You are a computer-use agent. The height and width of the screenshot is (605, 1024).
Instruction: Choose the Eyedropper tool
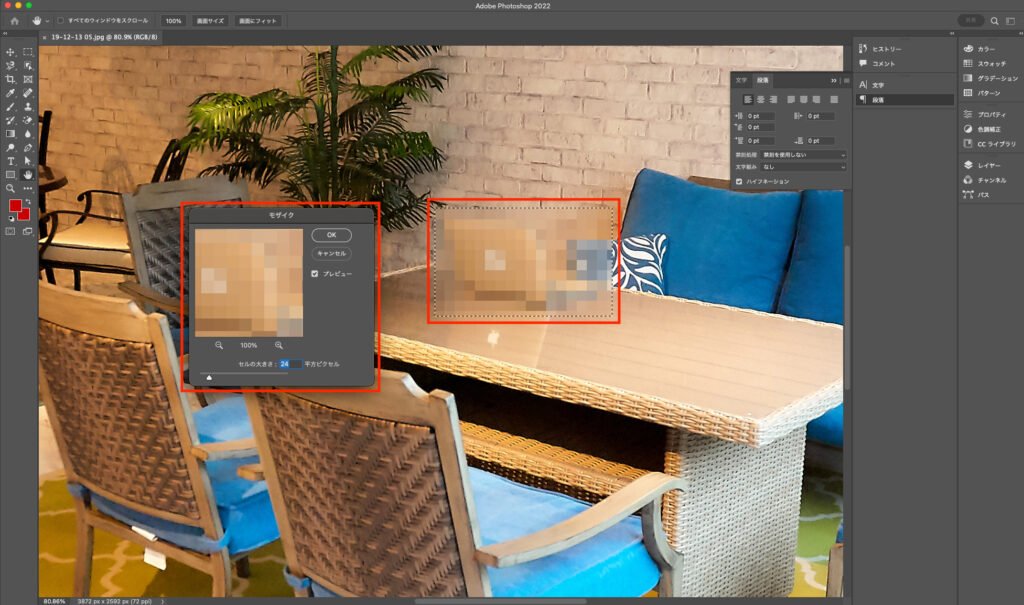[10, 93]
